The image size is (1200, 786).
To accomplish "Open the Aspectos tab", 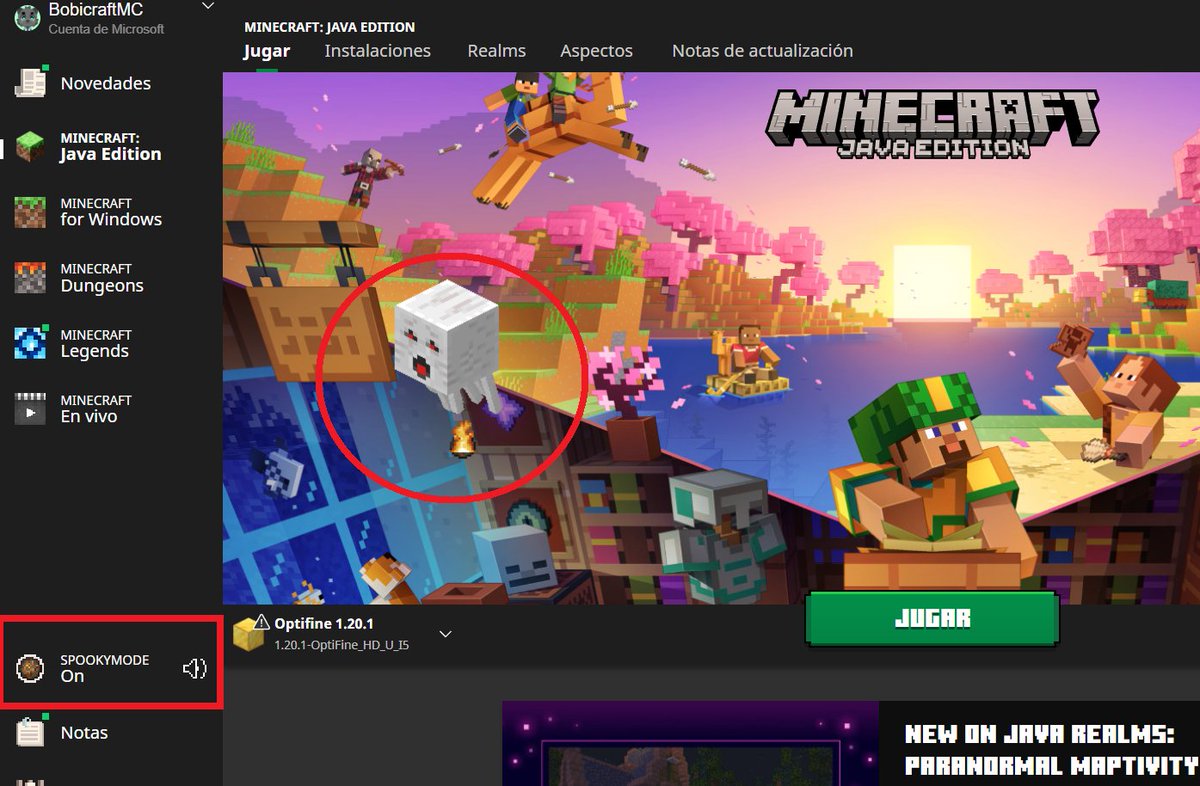I will click(597, 51).
